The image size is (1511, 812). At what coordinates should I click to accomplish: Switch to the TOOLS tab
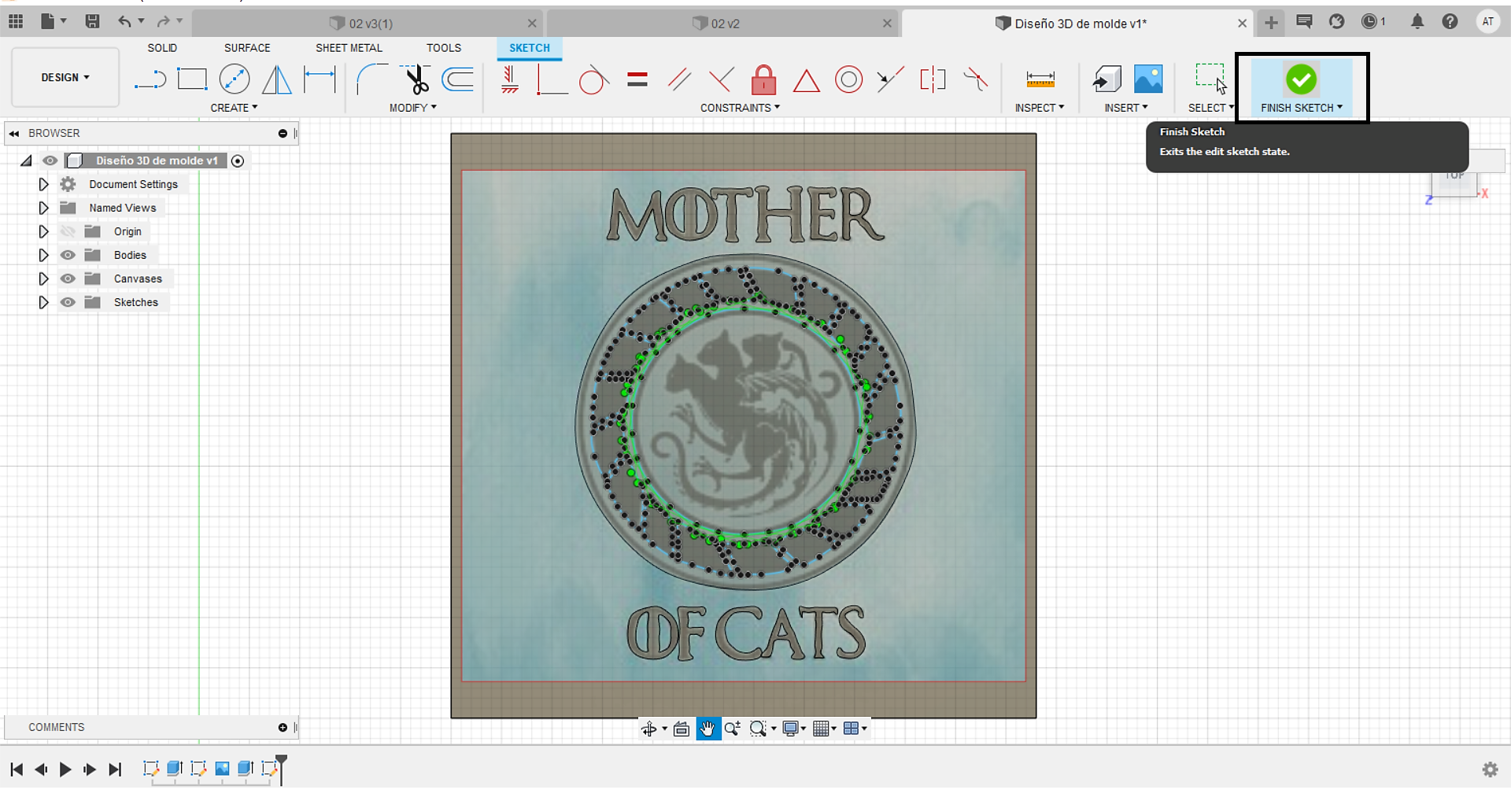coord(444,48)
